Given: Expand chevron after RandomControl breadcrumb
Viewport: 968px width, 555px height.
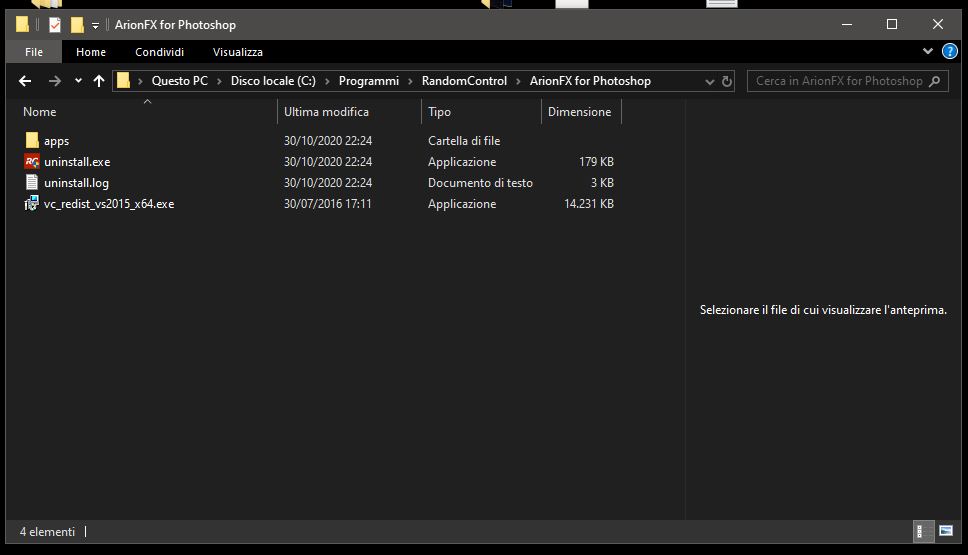Looking at the screenshot, I should click(x=519, y=81).
